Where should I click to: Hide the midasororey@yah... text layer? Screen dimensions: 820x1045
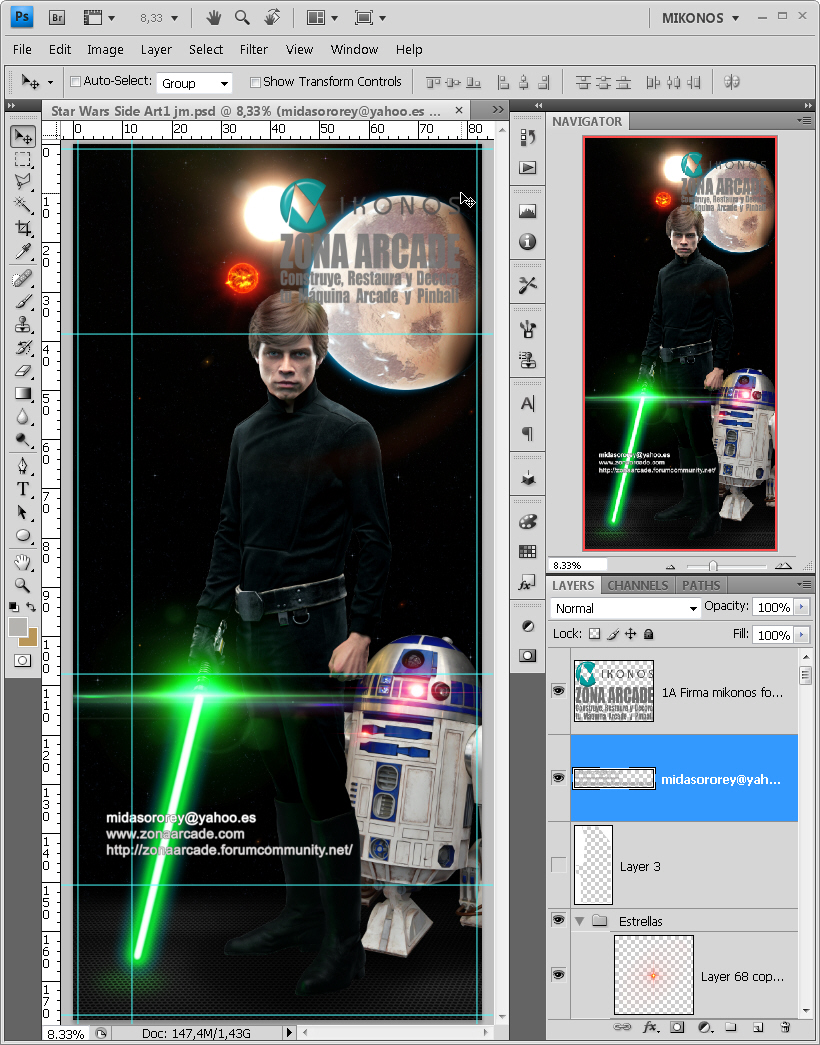tap(559, 778)
